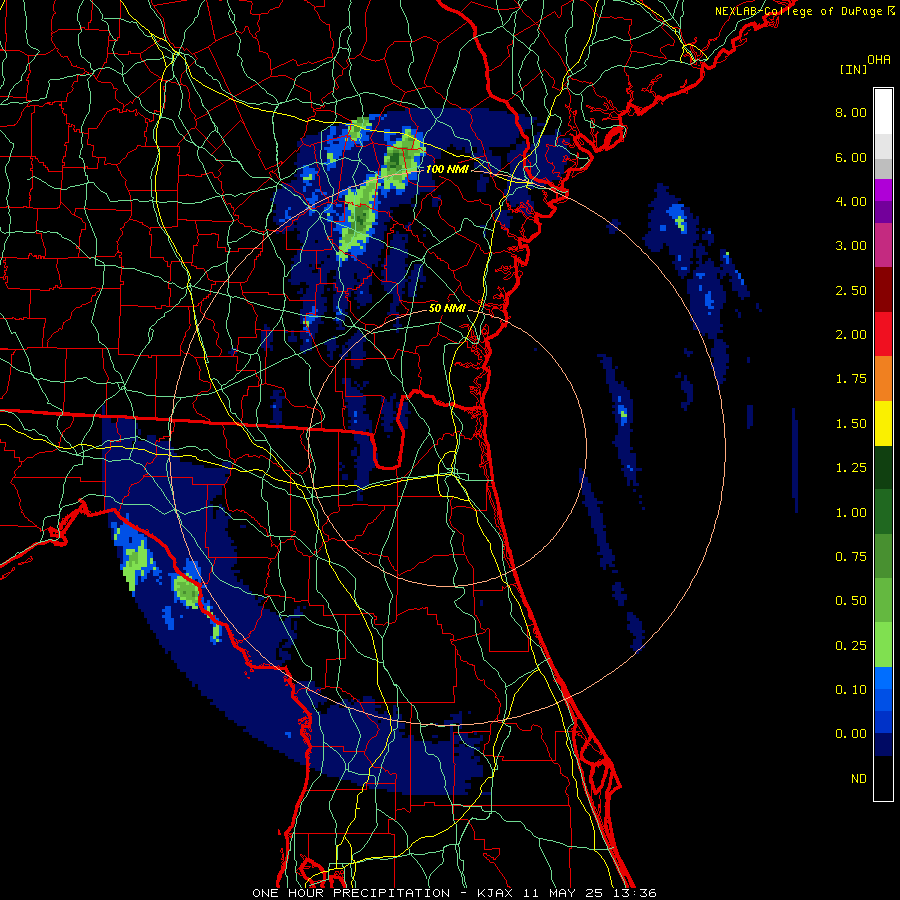Click the 100 NMI range ring label
This screenshot has height=900, width=900.
click(447, 169)
